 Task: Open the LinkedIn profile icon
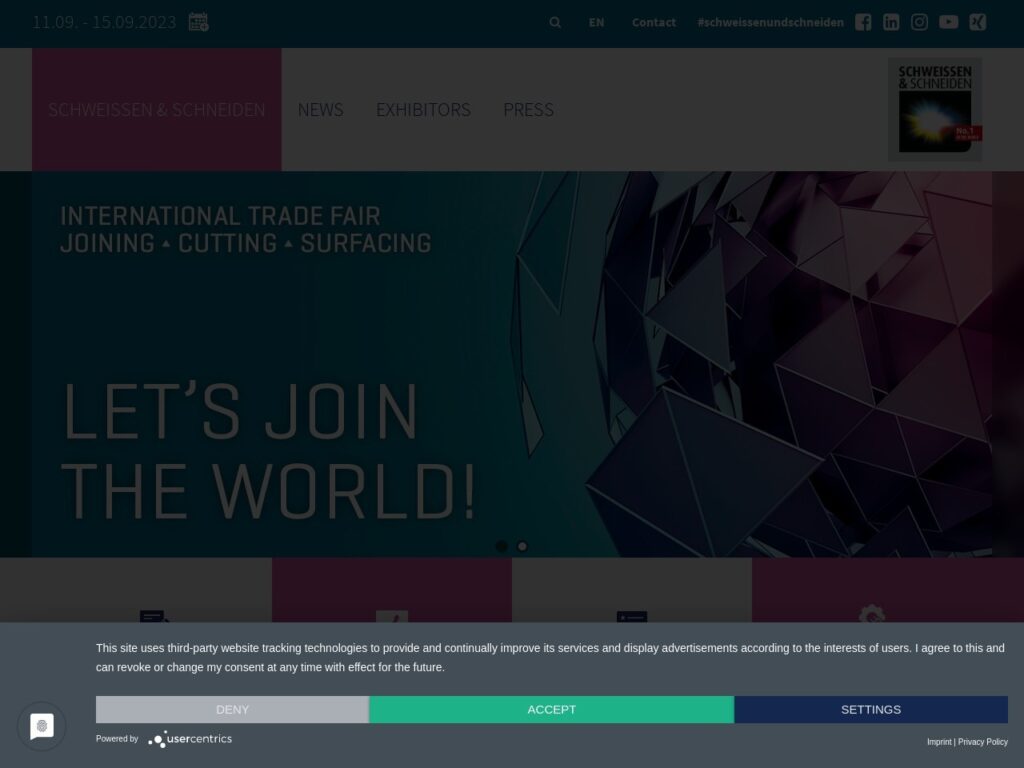(891, 22)
